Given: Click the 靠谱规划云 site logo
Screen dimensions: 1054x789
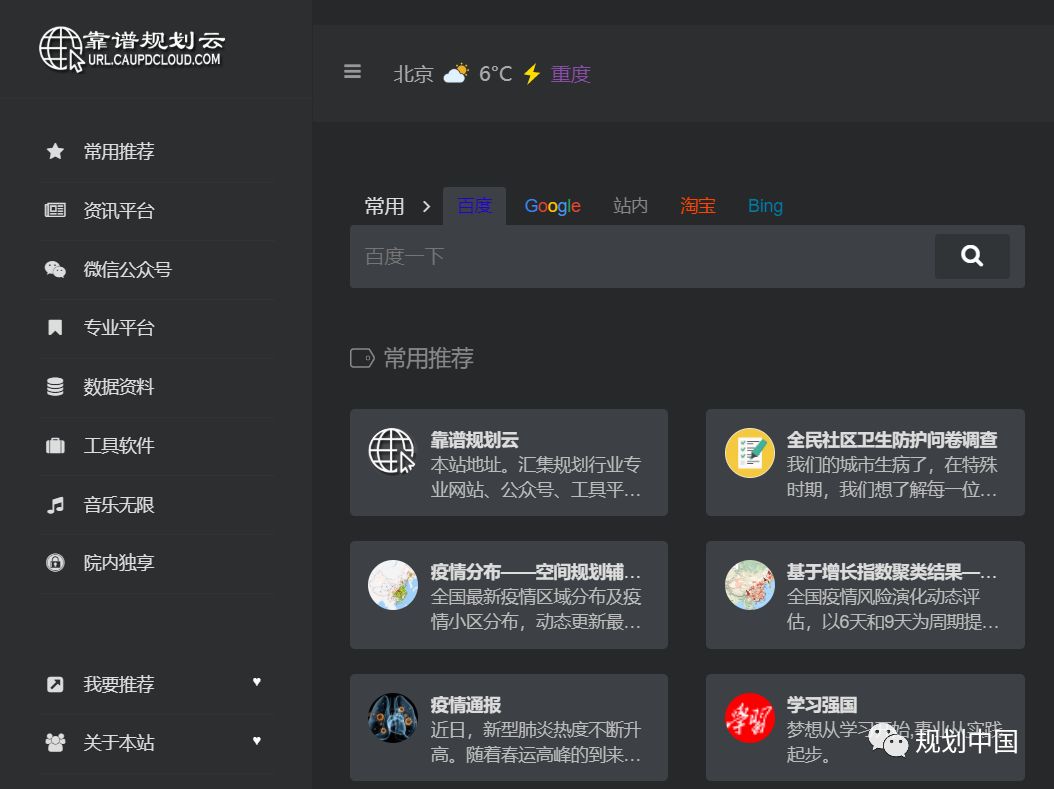Looking at the screenshot, I should (132, 49).
